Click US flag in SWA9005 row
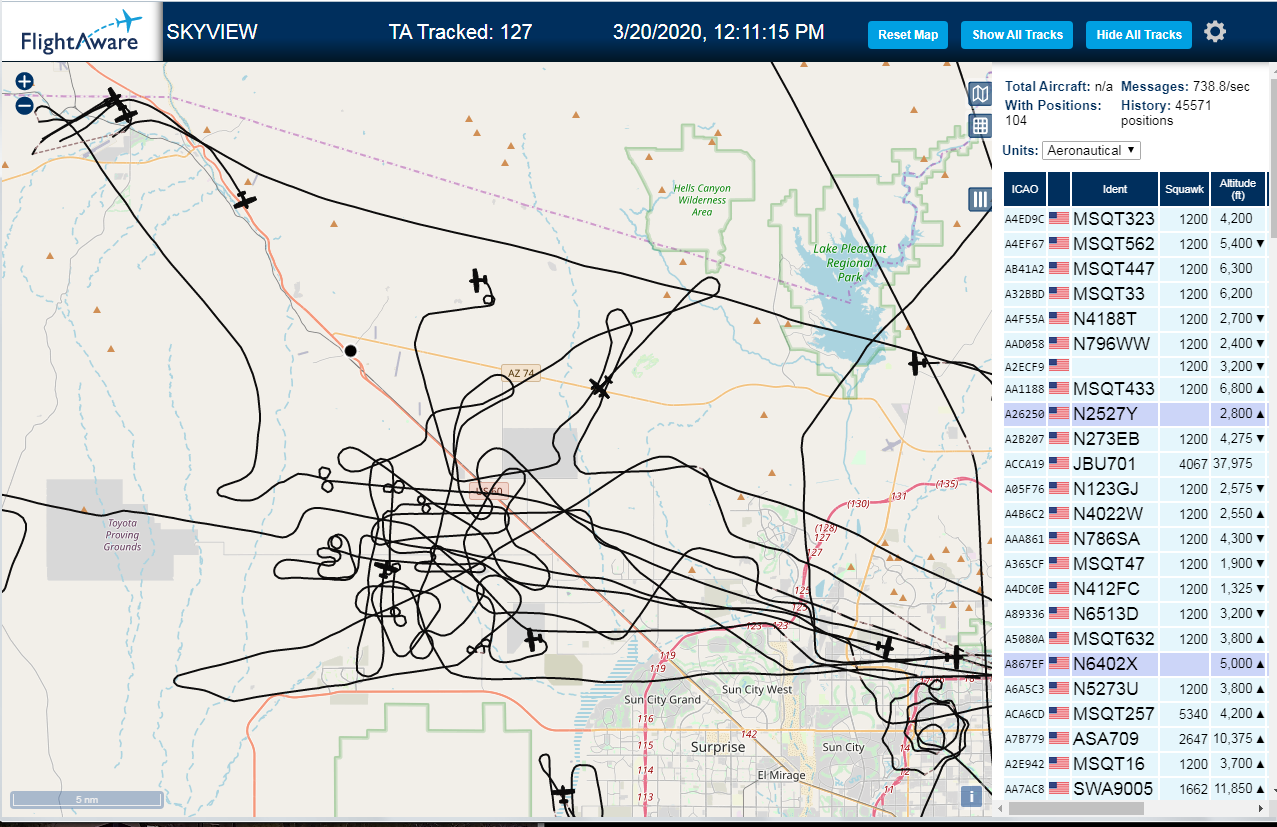1277x827 pixels. coord(1058,789)
